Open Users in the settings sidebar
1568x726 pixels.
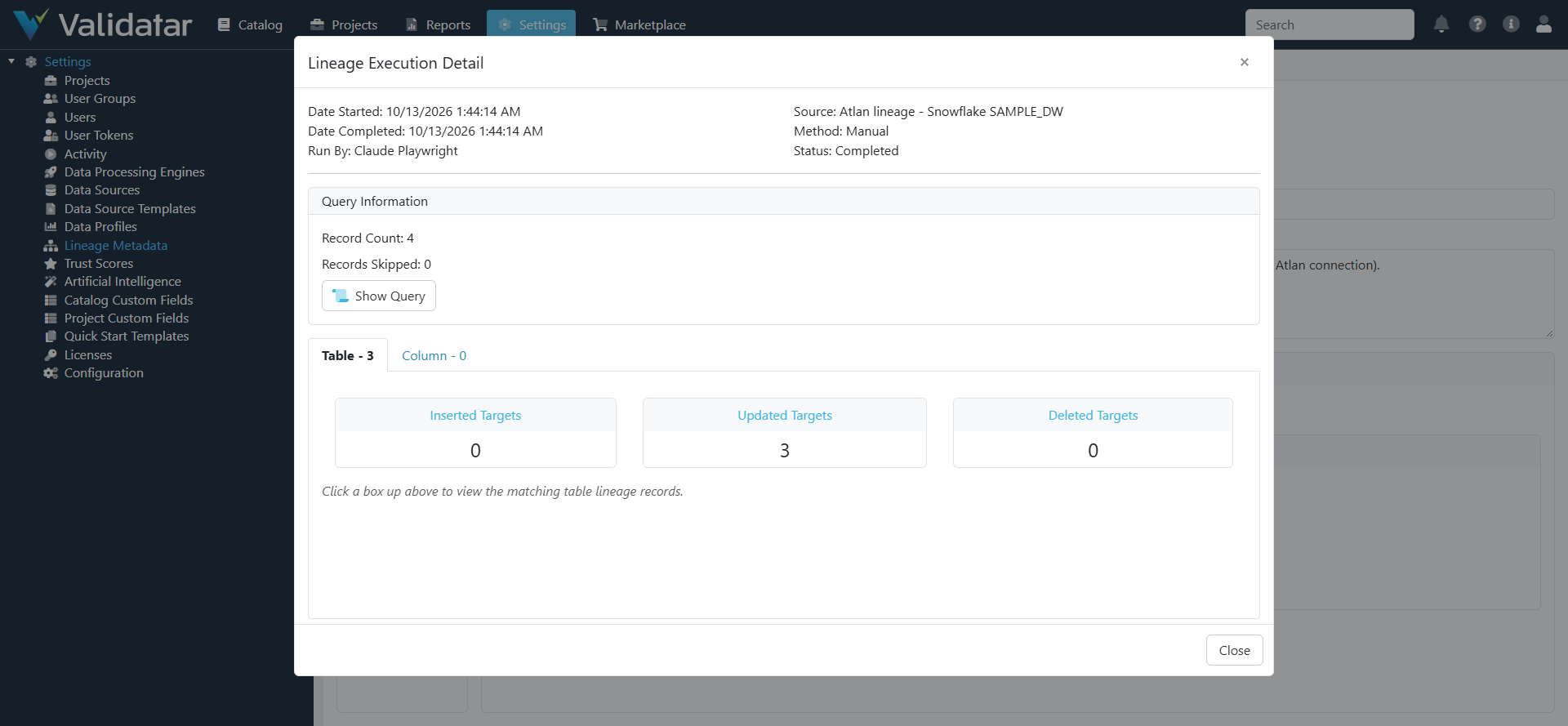(80, 117)
